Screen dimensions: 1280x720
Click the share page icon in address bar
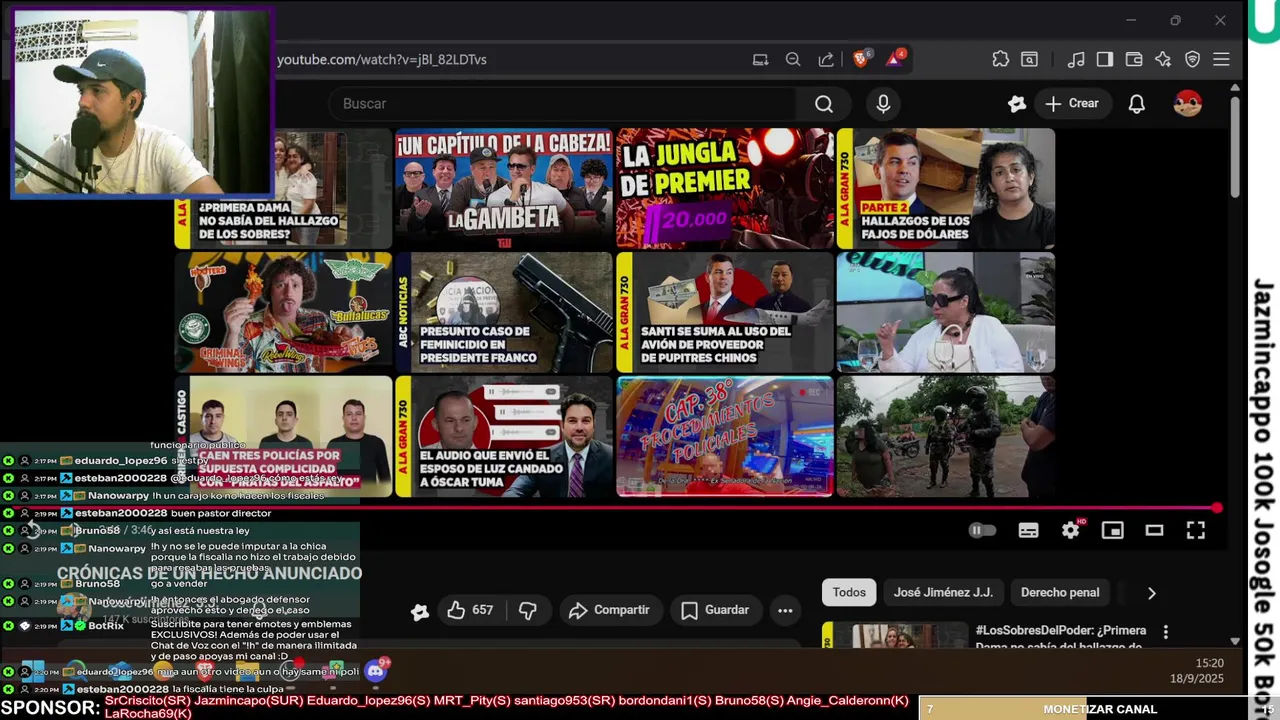tap(826, 59)
